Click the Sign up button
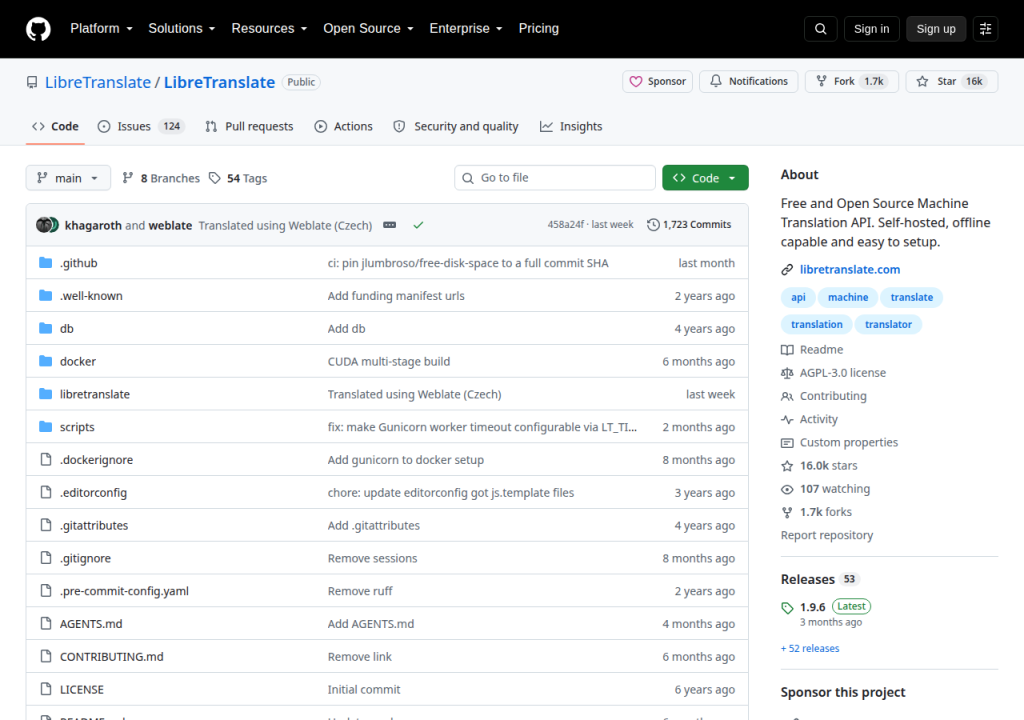The image size is (1024, 720). tap(936, 29)
